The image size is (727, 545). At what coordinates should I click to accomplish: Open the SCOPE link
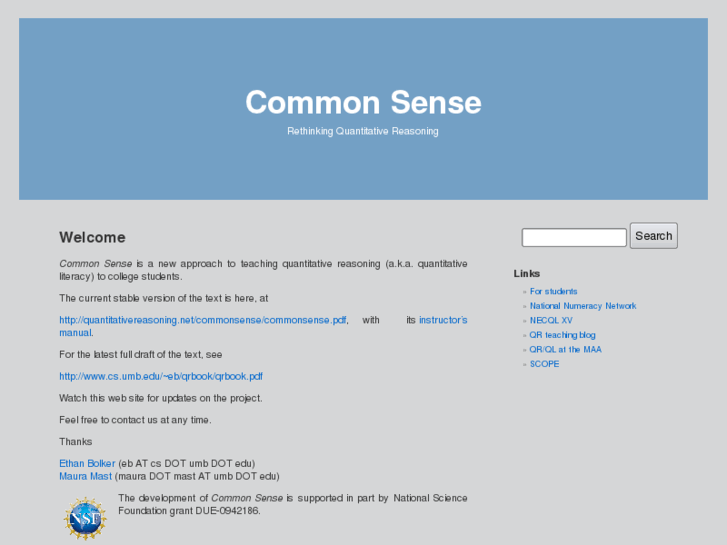[x=544, y=364]
